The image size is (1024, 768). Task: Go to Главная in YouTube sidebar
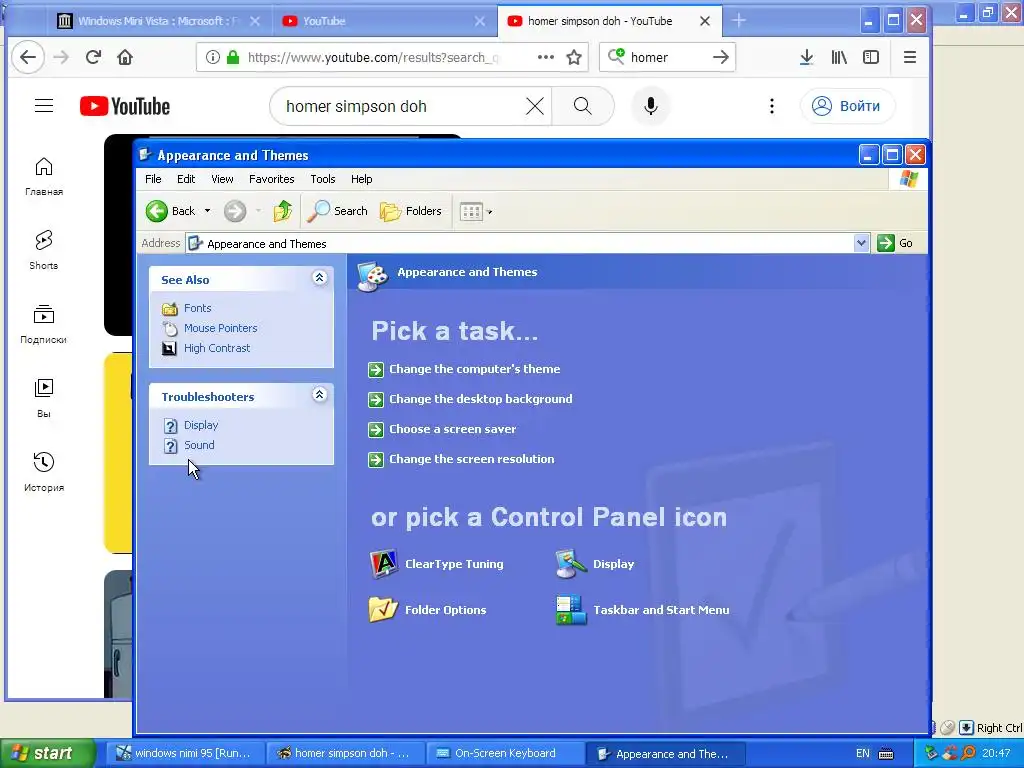(44, 176)
